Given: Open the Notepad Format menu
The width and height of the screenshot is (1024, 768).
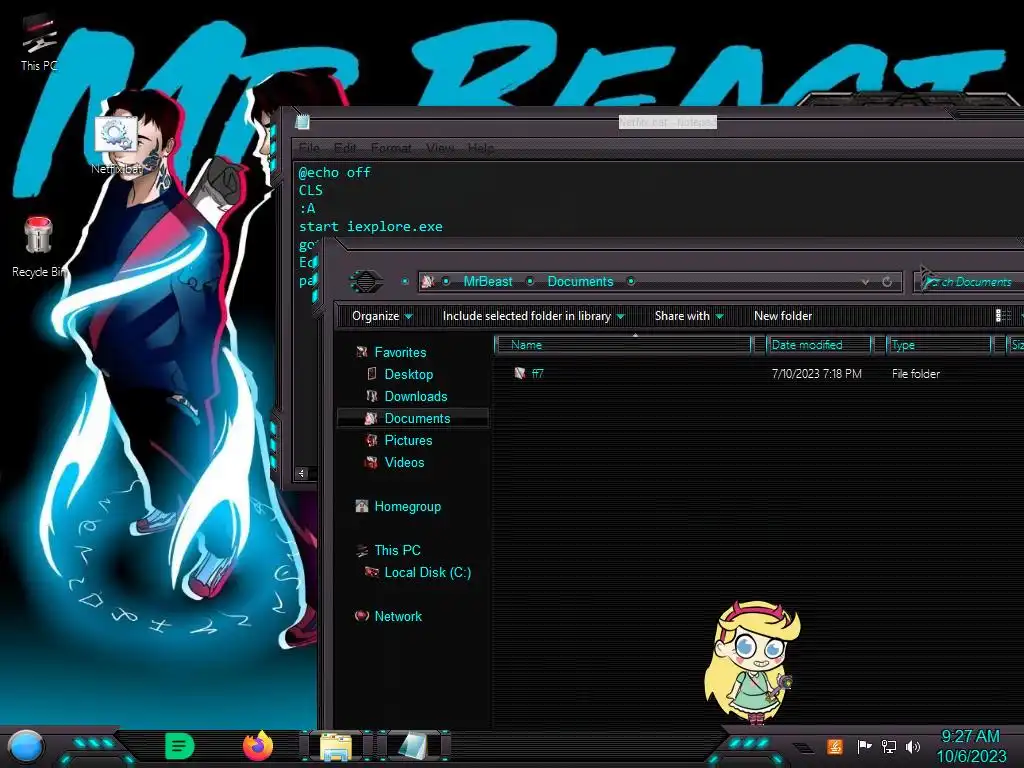Looking at the screenshot, I should coord(391,148).
